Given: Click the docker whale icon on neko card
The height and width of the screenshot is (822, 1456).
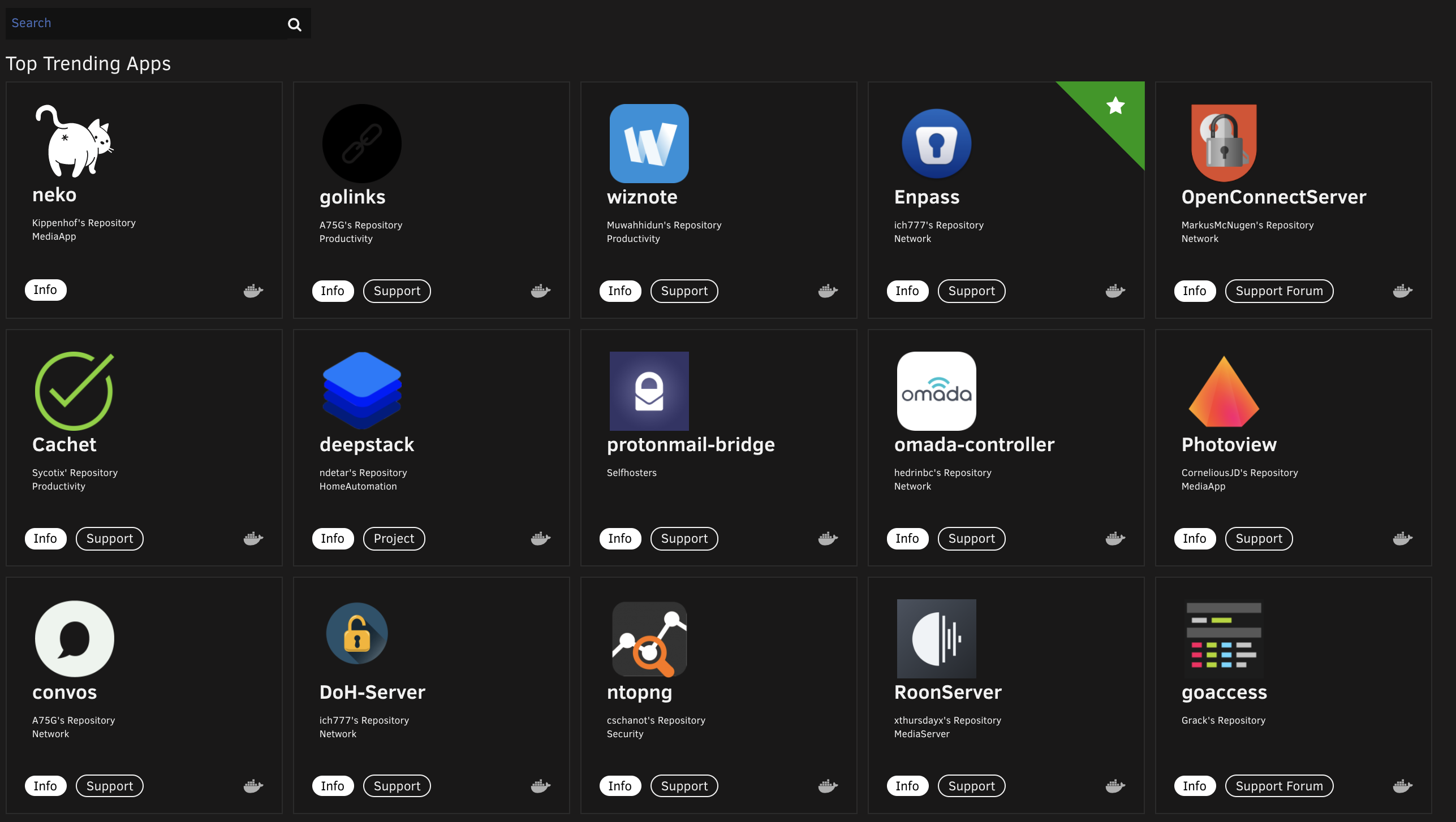Looking at the screenshot, I should pos(253,291).
